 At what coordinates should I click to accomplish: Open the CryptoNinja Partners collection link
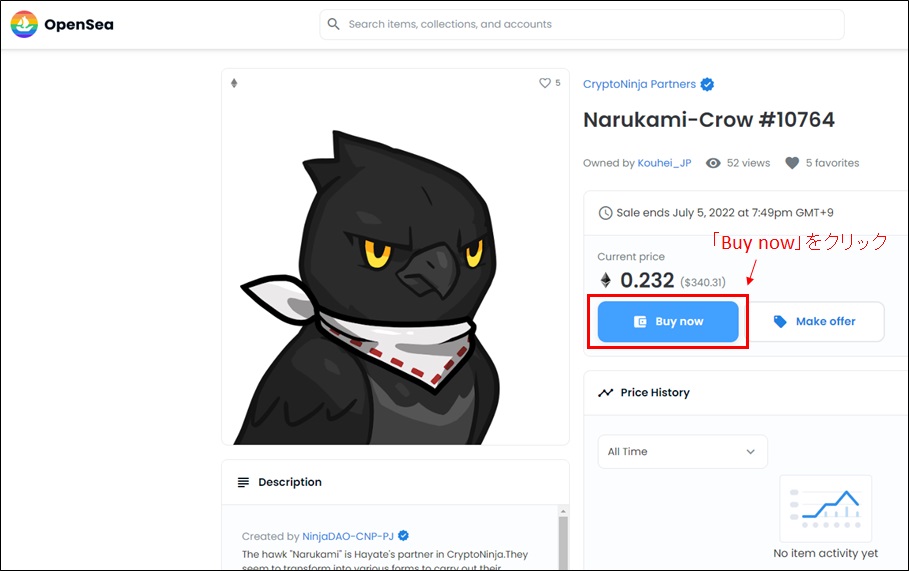(x=640, y=85)
